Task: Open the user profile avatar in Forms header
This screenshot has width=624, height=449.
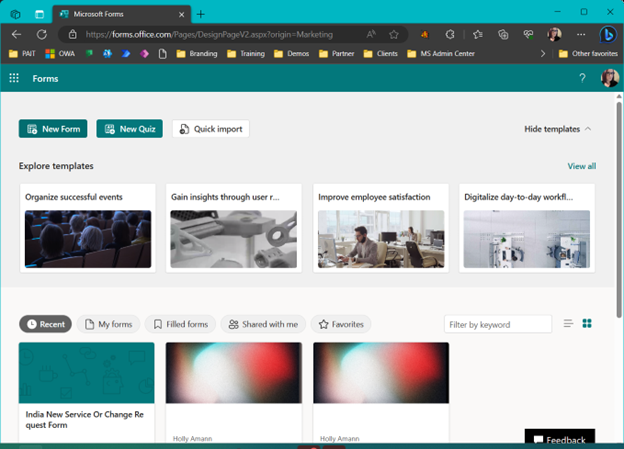Action: coord(608,78)
